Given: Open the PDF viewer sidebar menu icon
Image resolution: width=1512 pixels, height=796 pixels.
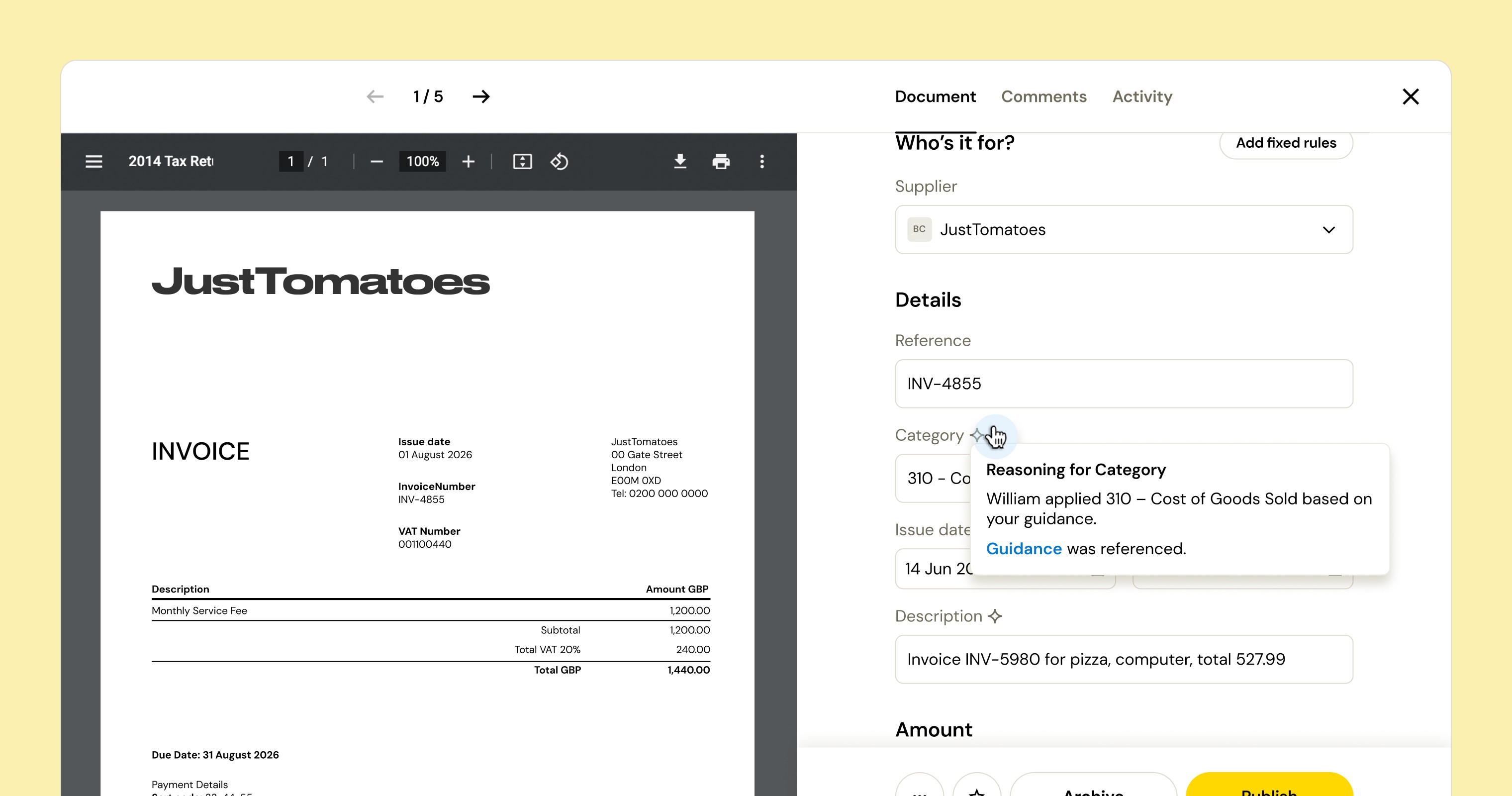Looking at the screenshot, I should click(x=94, y=161).
